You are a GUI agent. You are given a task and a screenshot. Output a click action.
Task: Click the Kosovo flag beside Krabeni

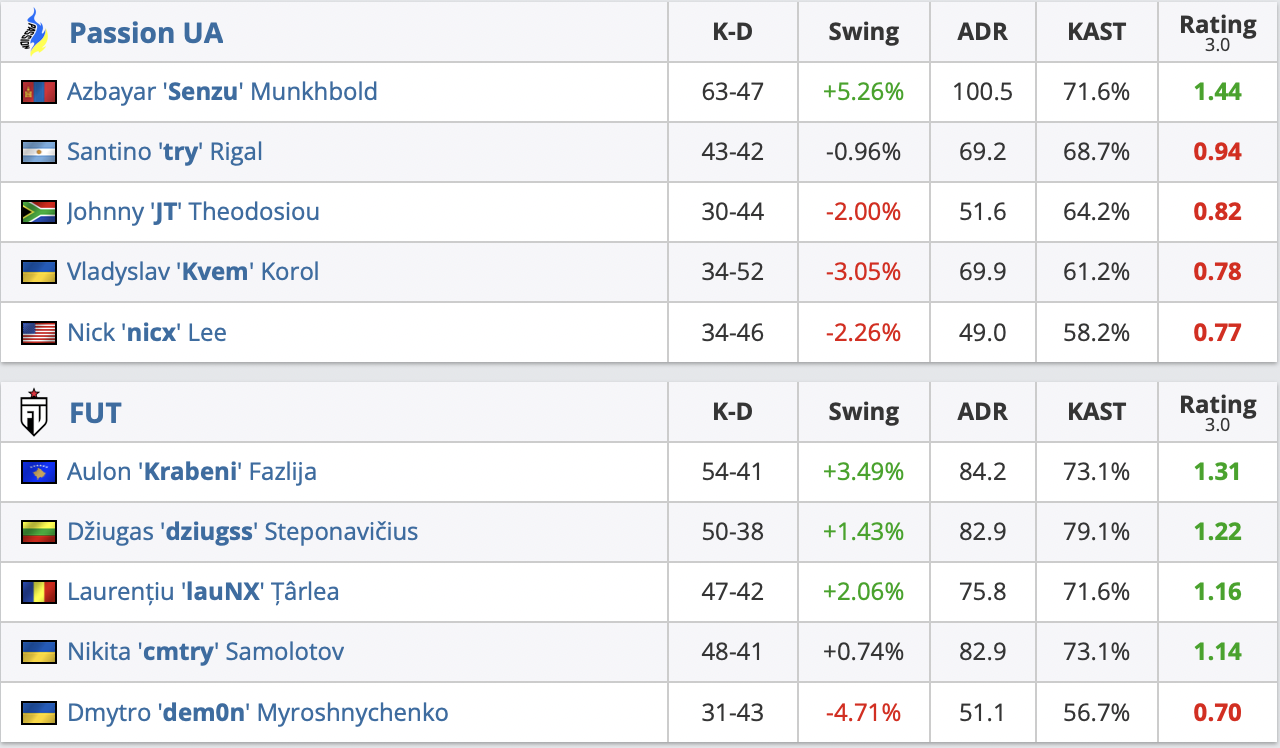(37, 472)
